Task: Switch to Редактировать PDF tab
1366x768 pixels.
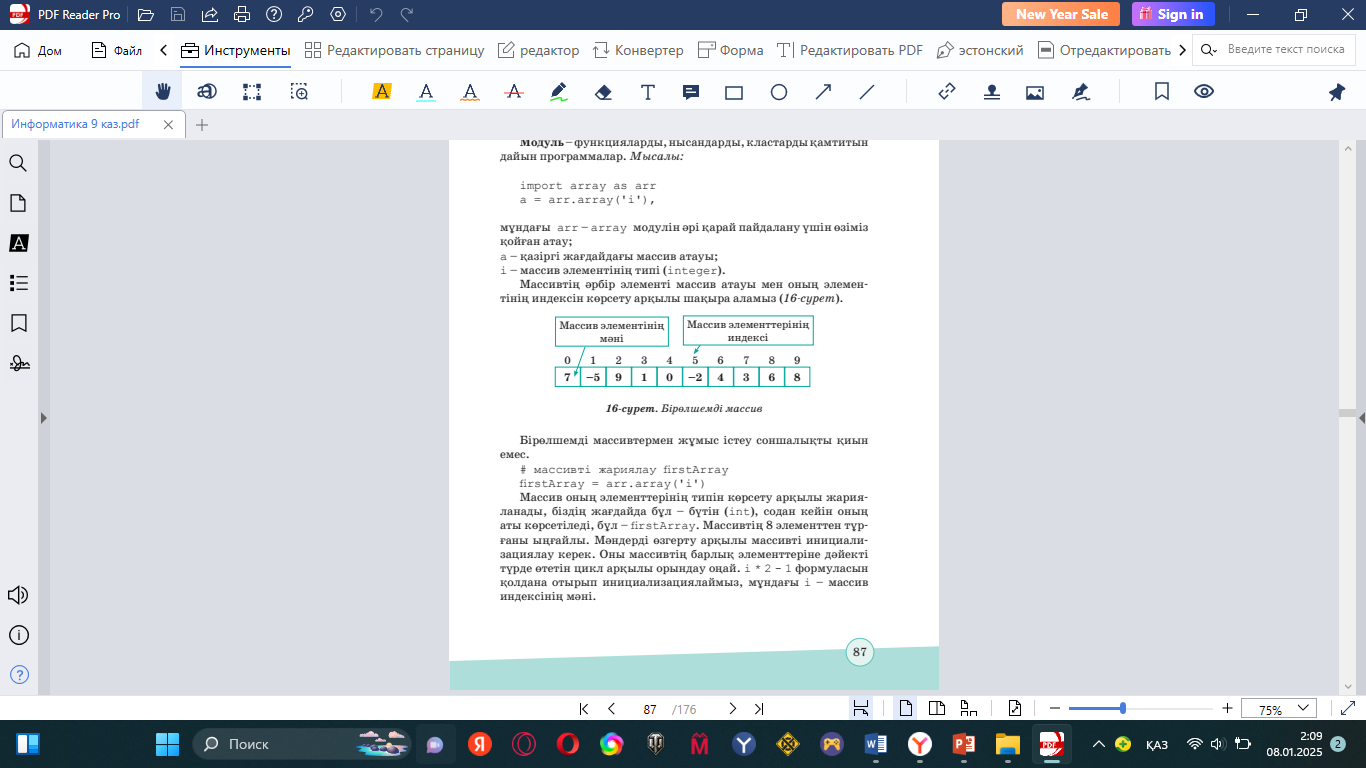Action: (850, 50)
